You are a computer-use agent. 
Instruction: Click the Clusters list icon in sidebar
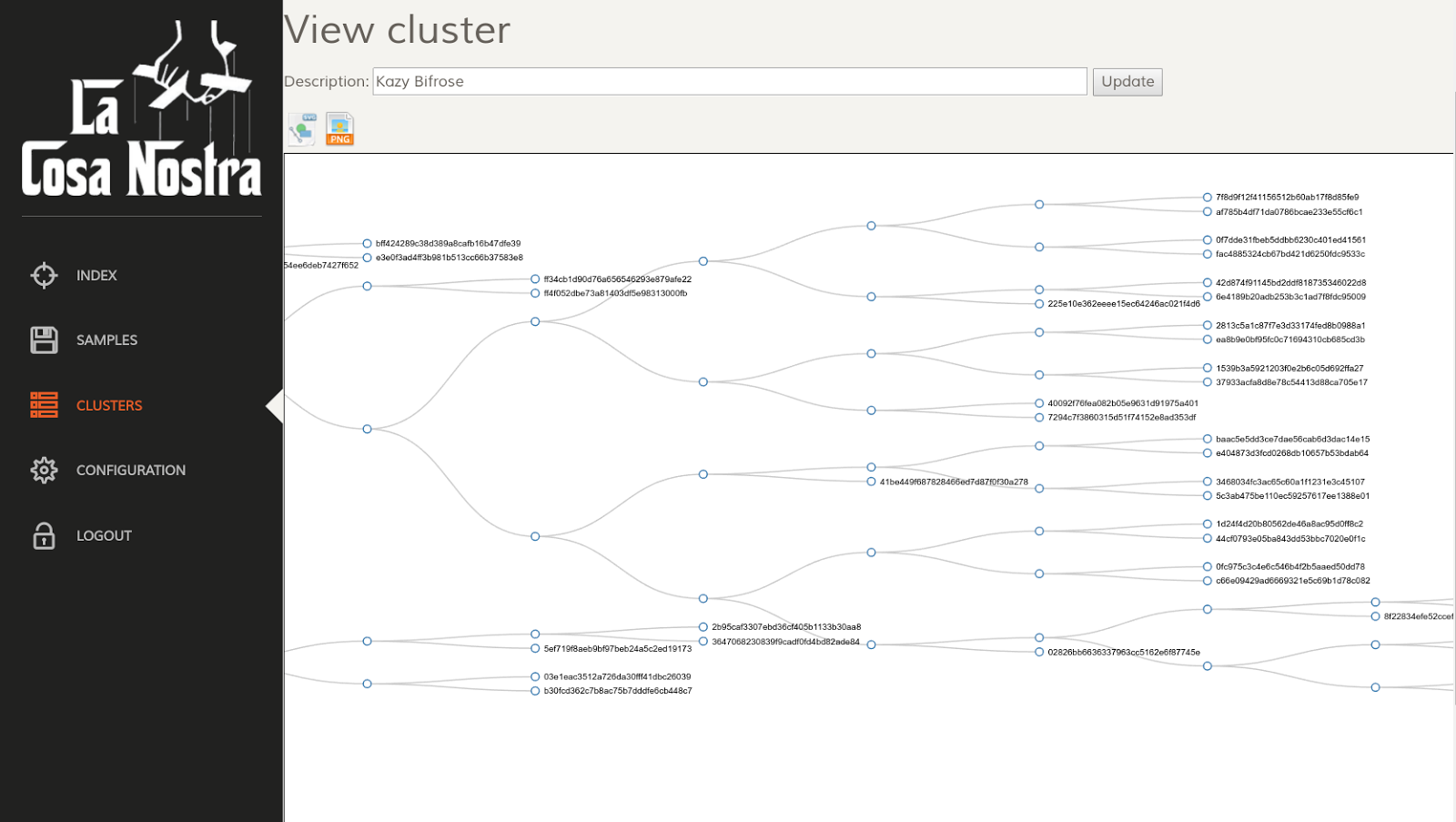point(43,404)
